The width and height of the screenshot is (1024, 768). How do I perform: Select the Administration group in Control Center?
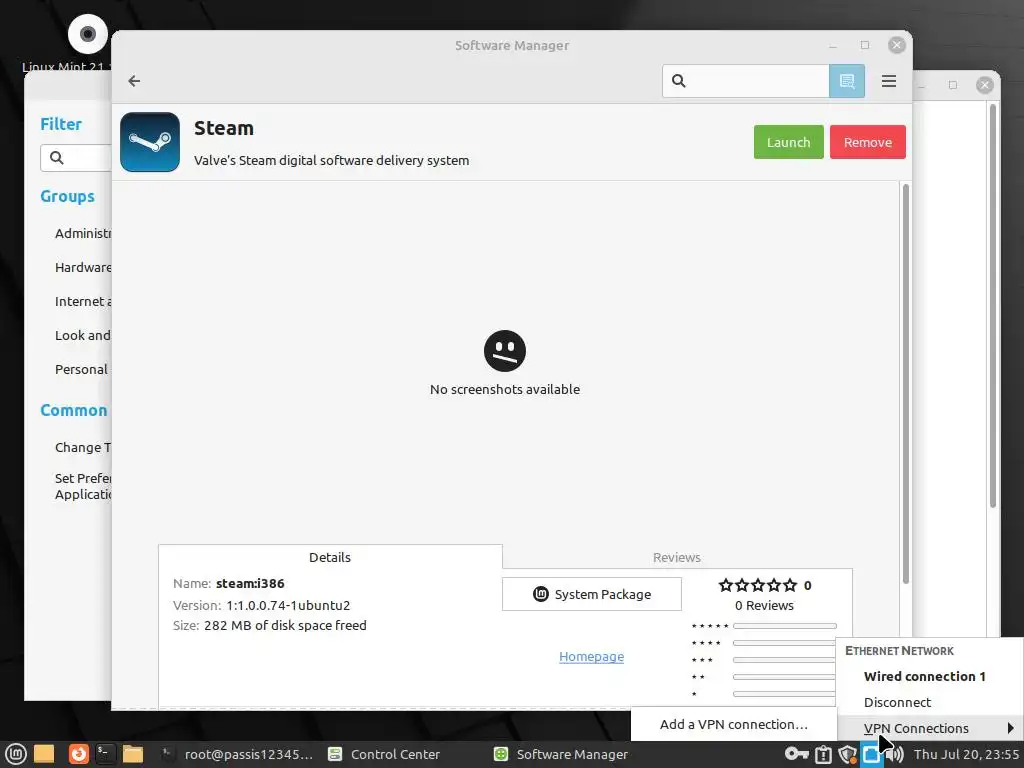[x=83, y=234]
